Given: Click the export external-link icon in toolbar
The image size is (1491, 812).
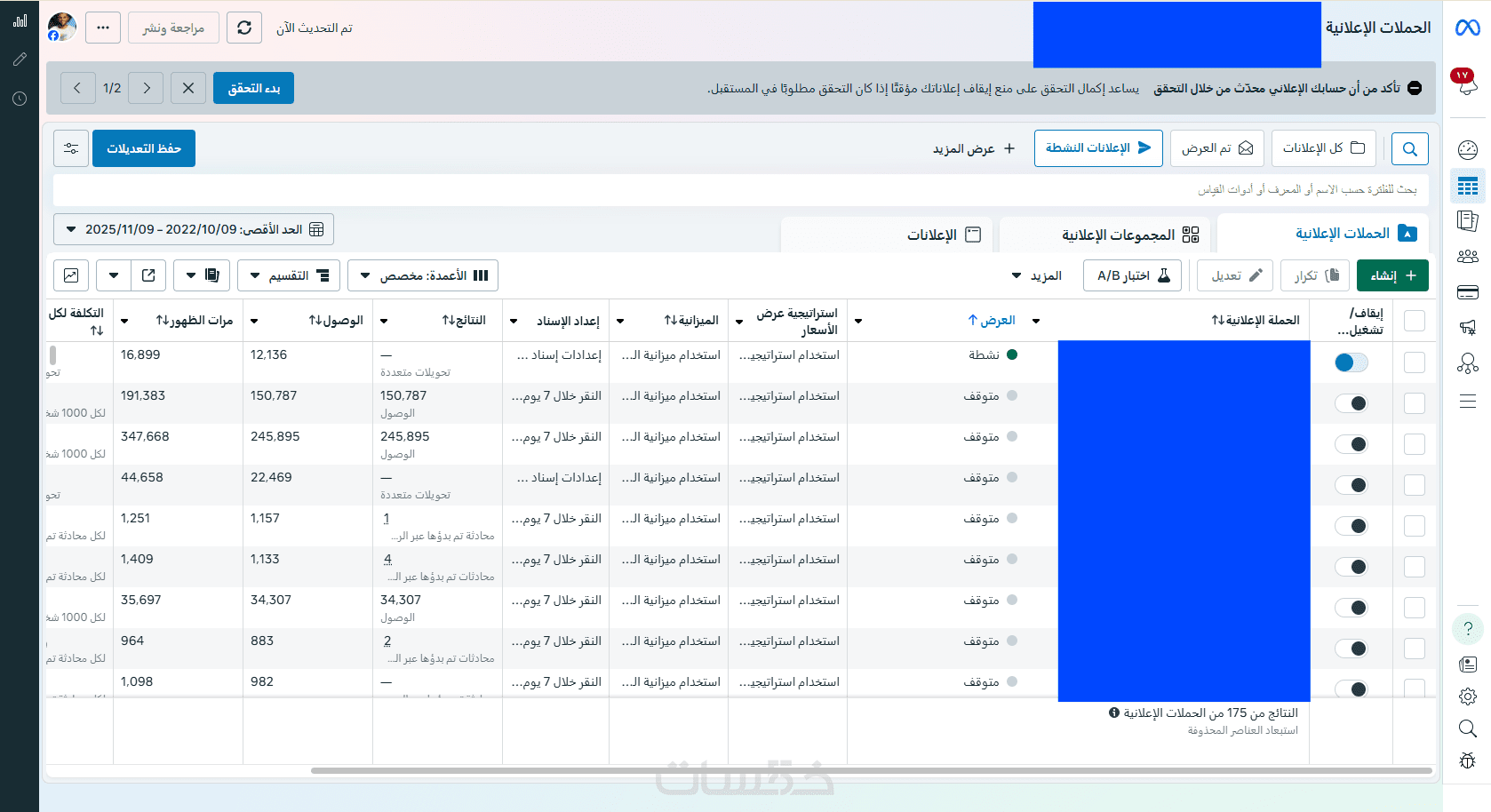Looking at the screenshot, I should click(148, 275).
